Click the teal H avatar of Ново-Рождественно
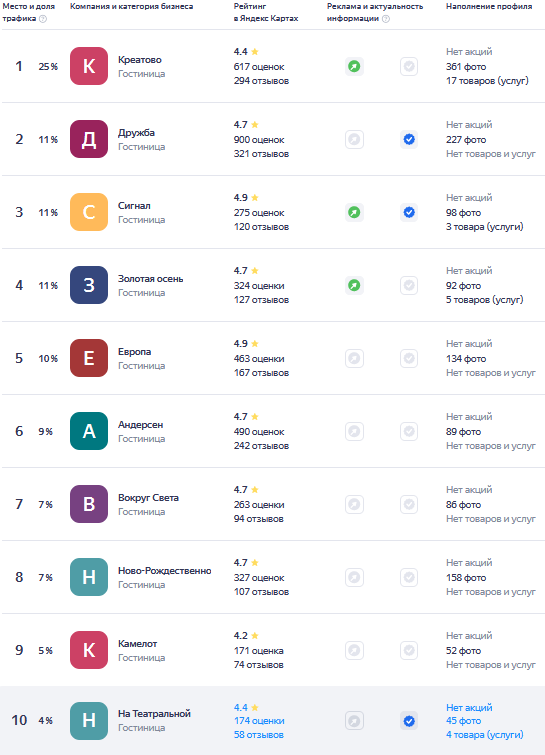 89,577
